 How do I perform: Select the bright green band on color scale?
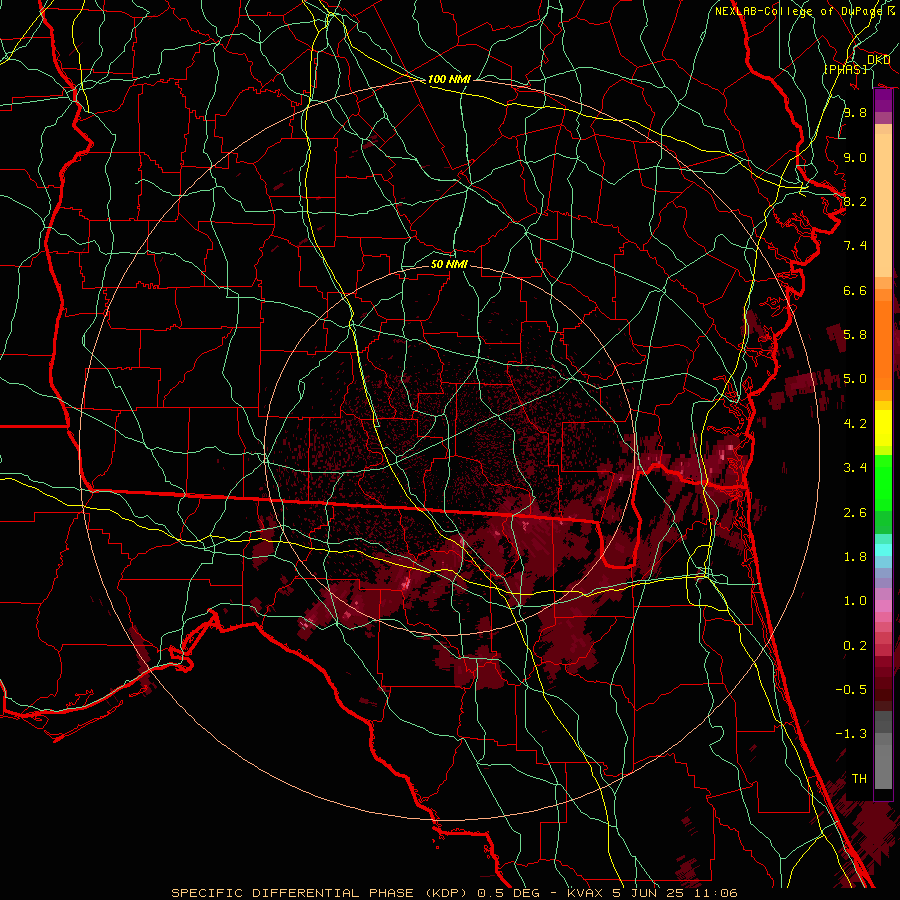click(883, 483)
